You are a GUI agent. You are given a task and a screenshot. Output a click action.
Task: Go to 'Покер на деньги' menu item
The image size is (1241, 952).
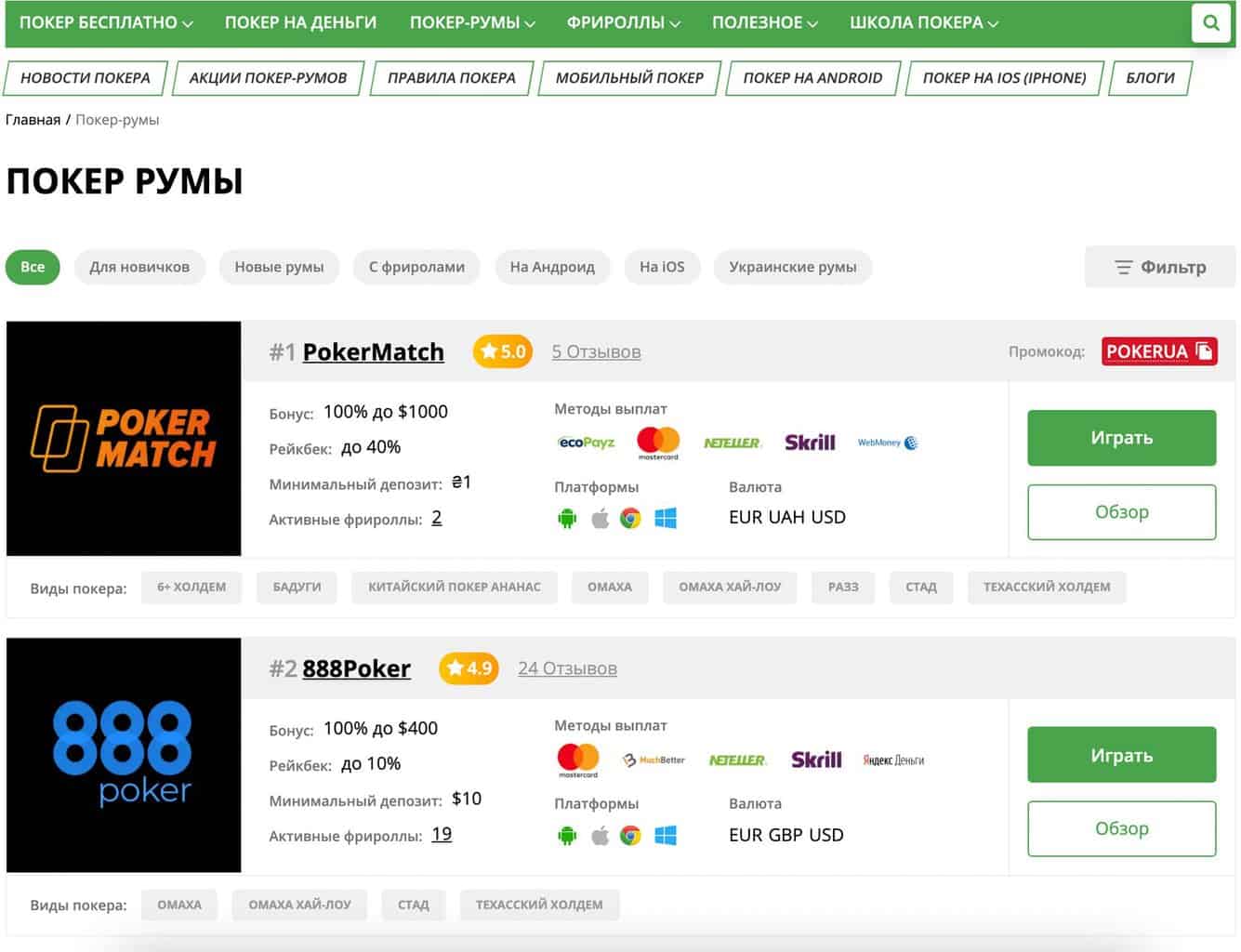[300, 22]
